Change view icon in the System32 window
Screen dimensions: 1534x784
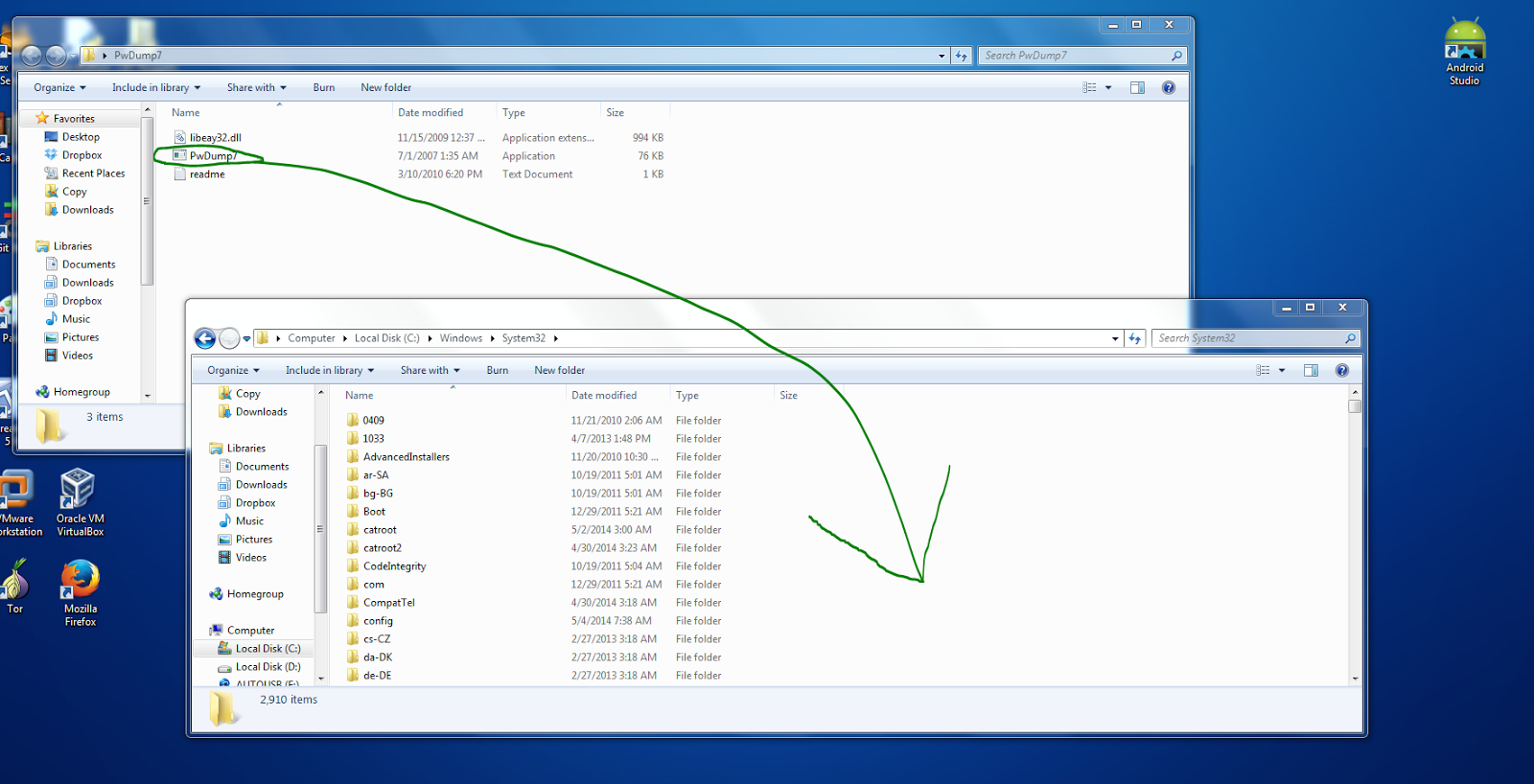click(x=1263, y=370)
